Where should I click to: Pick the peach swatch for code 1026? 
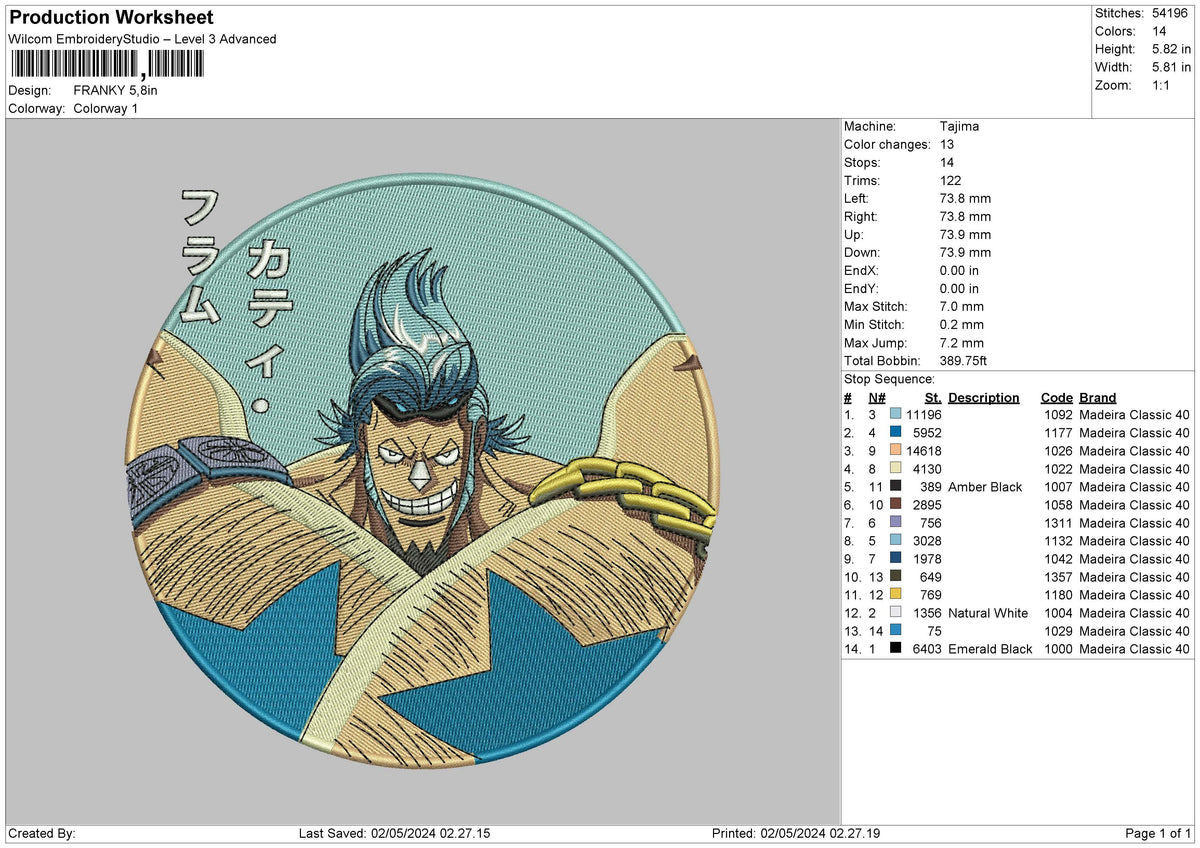click(895, 451)
